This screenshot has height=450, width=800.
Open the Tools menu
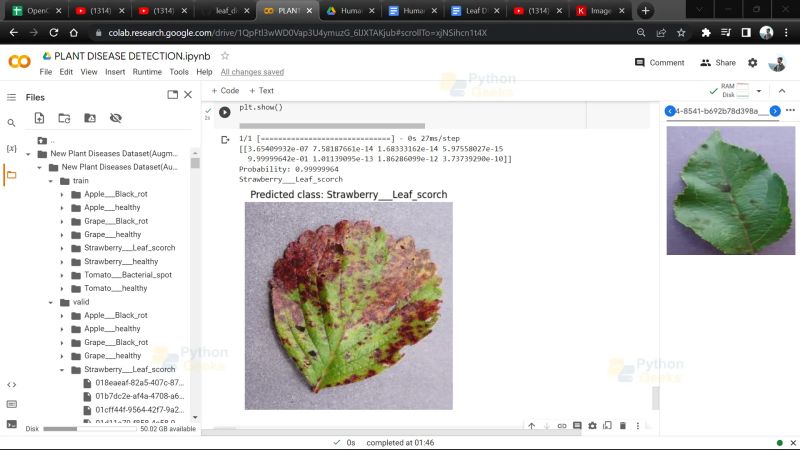pos(179,72)
